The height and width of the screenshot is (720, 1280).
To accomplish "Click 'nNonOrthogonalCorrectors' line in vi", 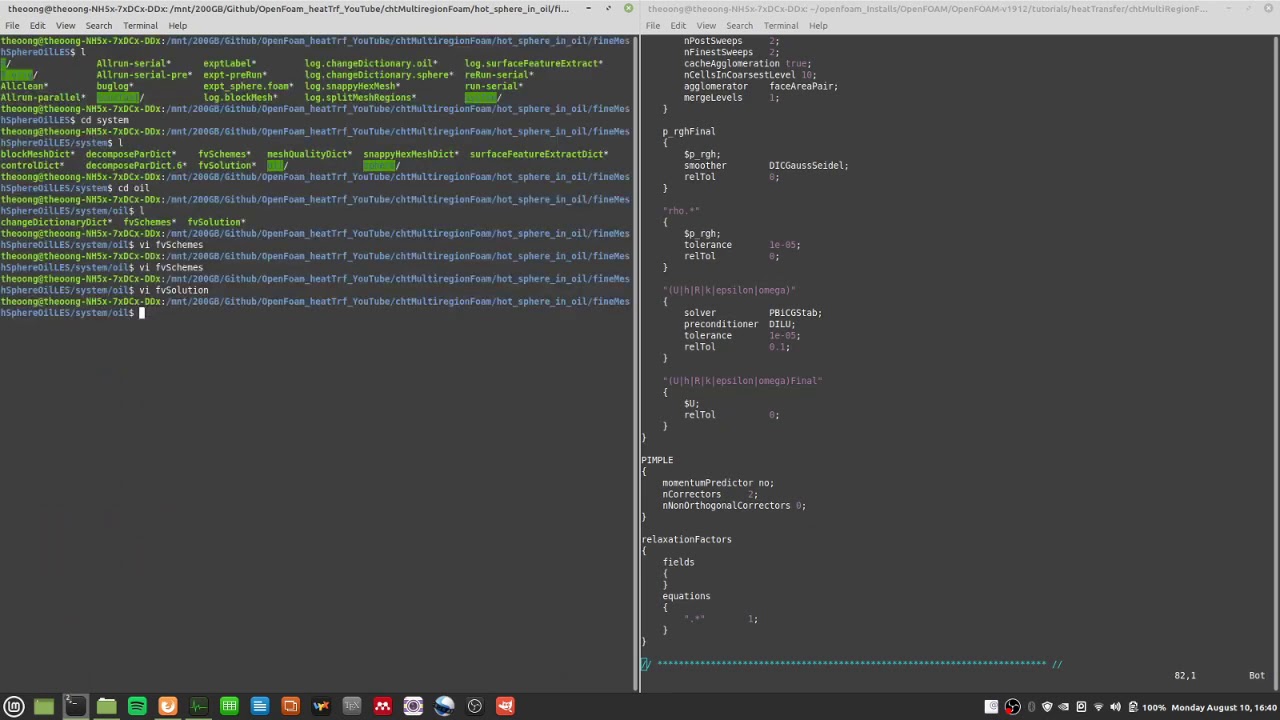I will [733, 505].
